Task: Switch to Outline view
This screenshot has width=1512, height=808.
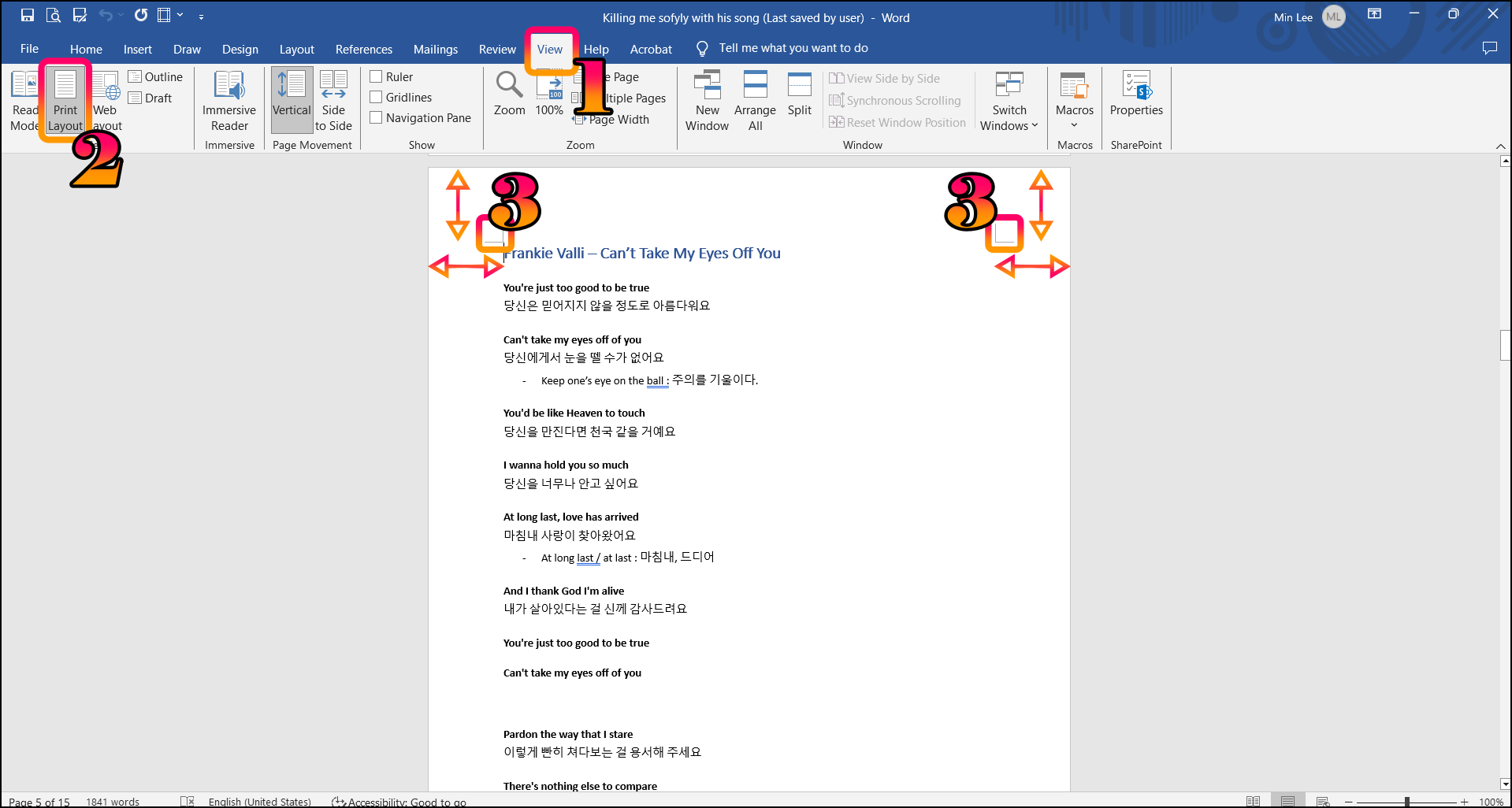Action: pos(156,76)
